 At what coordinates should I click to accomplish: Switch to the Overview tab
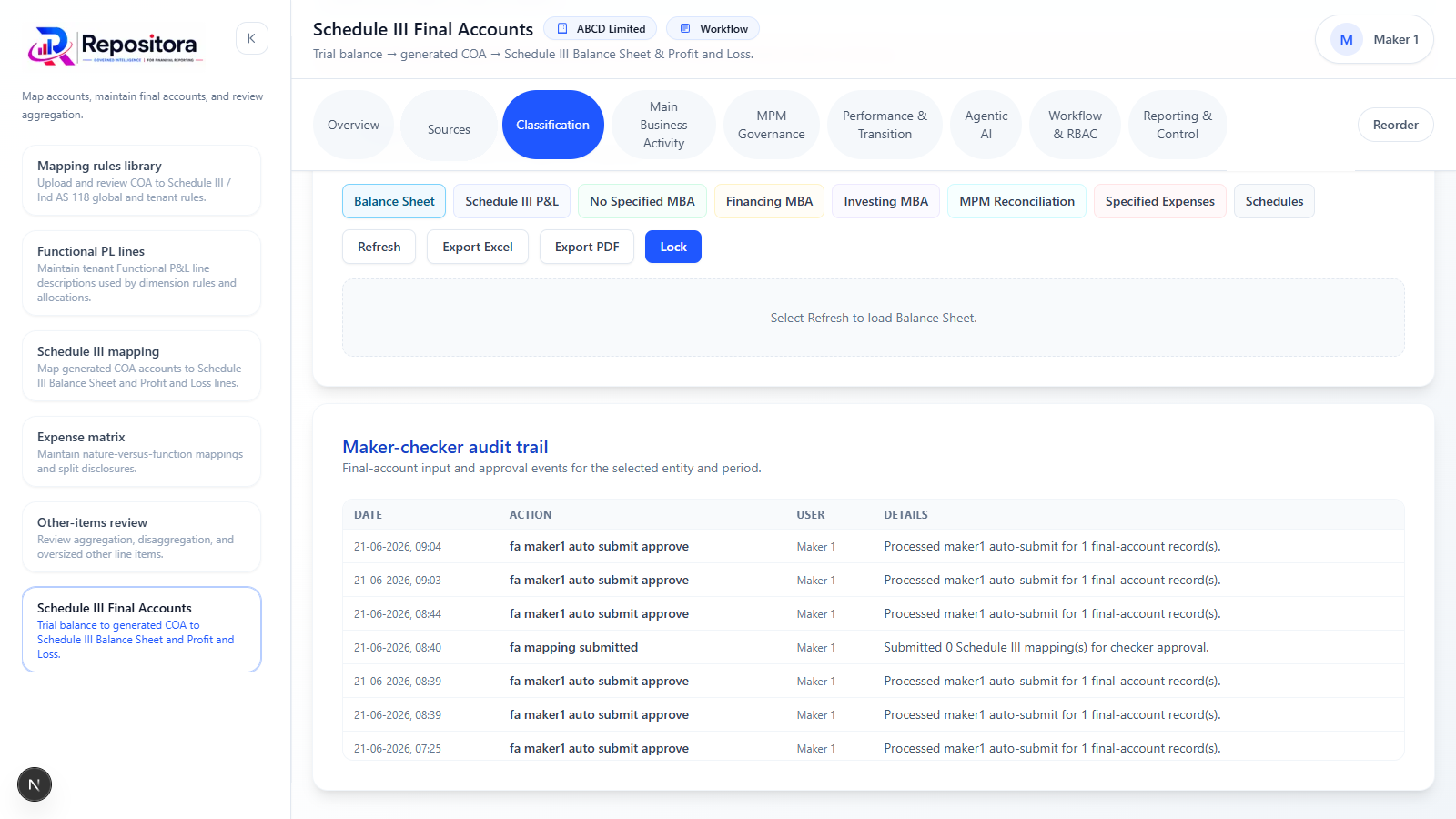pos(353,125)
